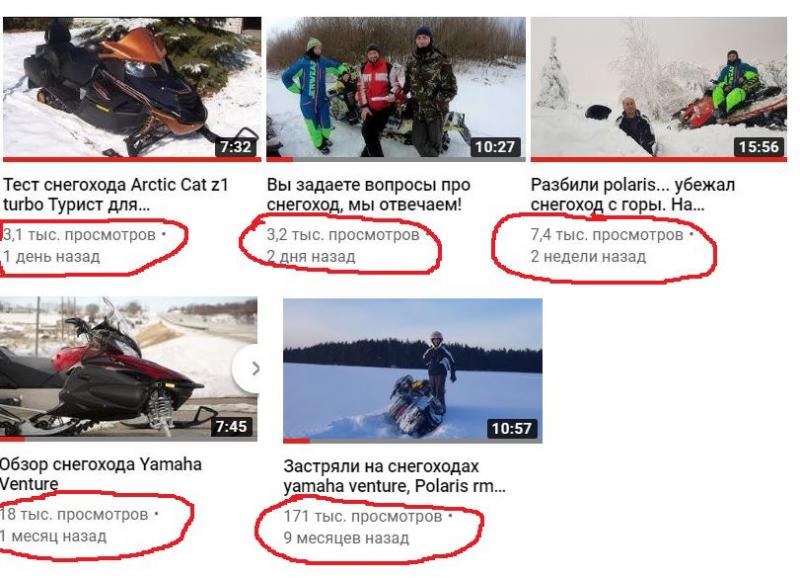
Task: Click title "Вы задаете вопросы про снегоход"
Action: pos(368,194)
